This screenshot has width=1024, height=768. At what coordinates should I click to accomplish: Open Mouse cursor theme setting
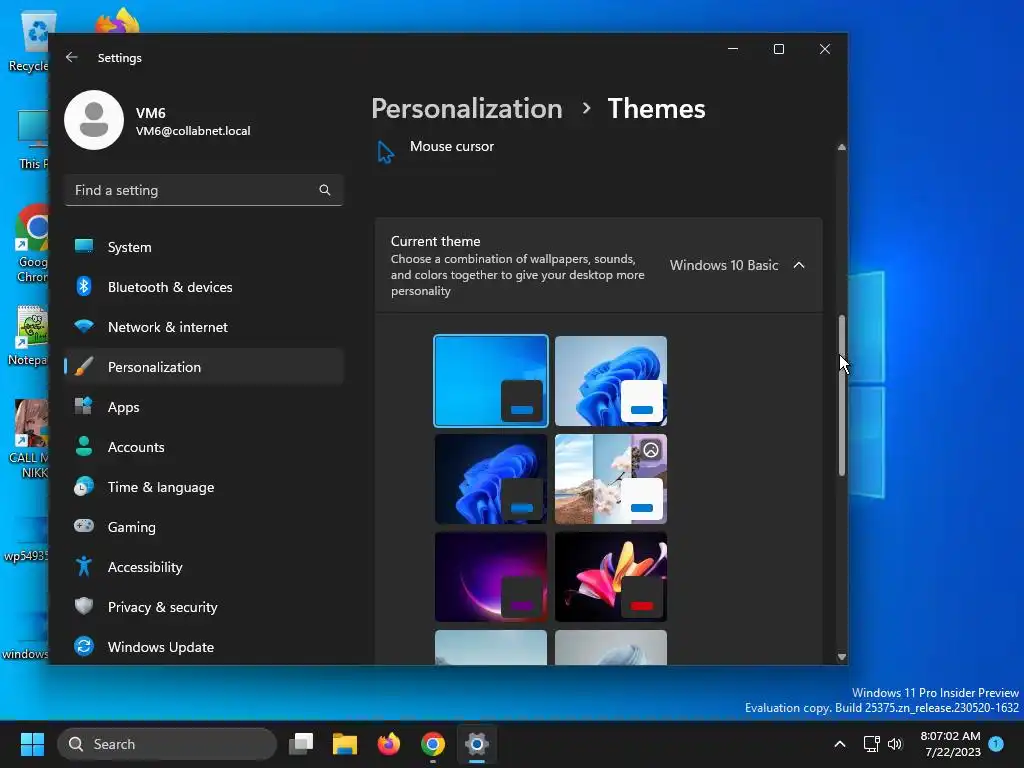pyautogui.click(x=451, y=146)
